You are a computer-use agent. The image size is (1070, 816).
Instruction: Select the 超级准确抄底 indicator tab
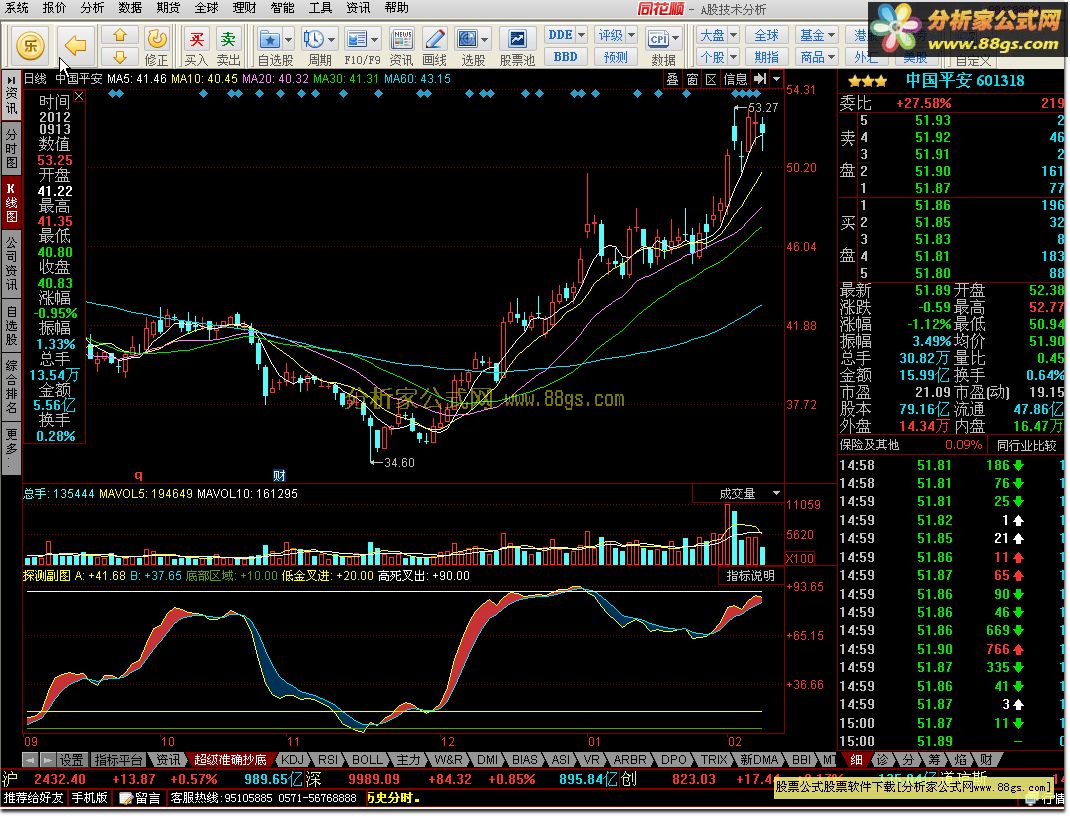230,759
